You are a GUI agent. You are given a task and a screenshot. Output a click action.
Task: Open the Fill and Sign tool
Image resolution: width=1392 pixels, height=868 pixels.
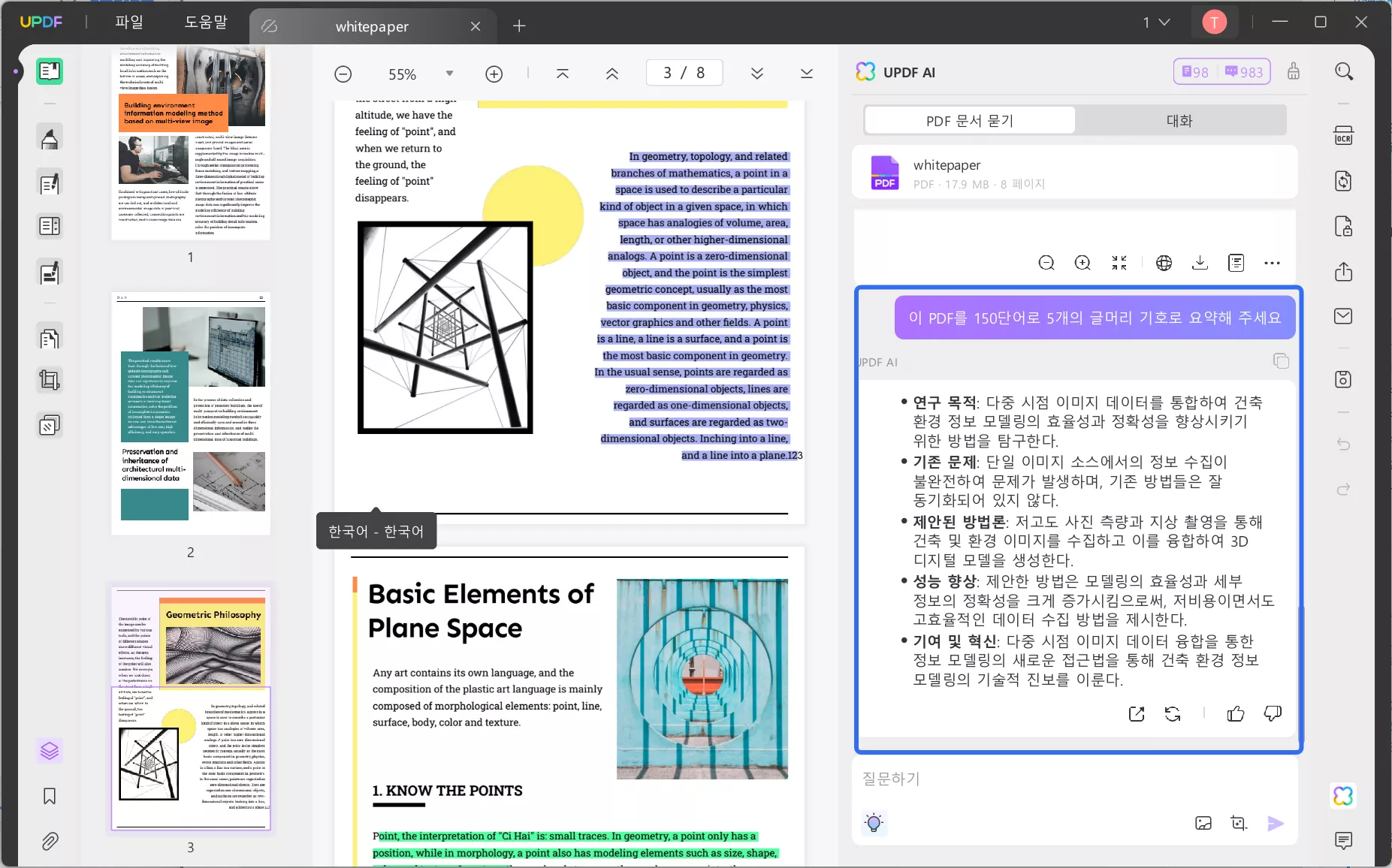click(x=50, y=273)
